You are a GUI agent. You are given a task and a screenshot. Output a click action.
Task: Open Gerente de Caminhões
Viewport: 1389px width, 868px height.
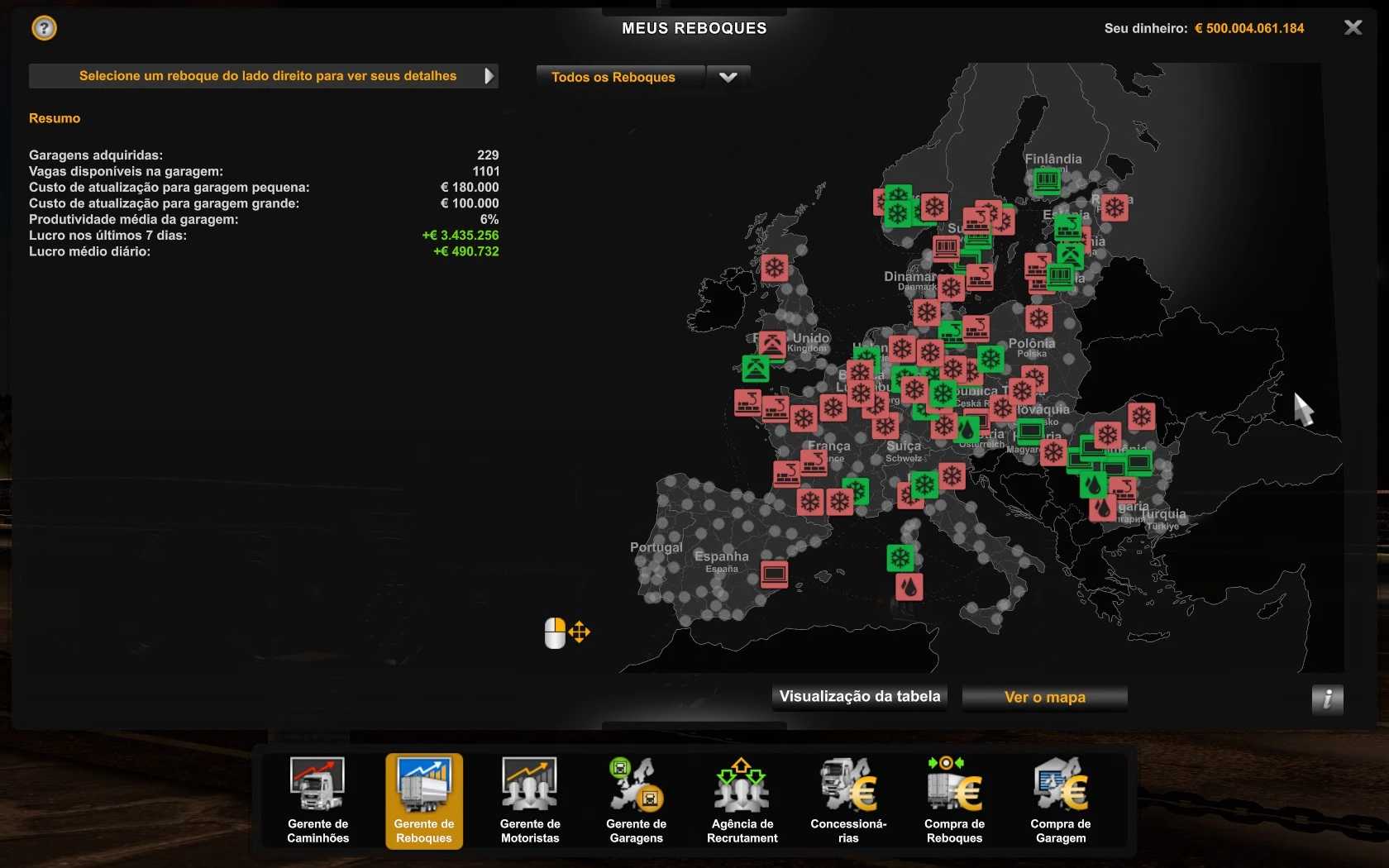[318, 800]
